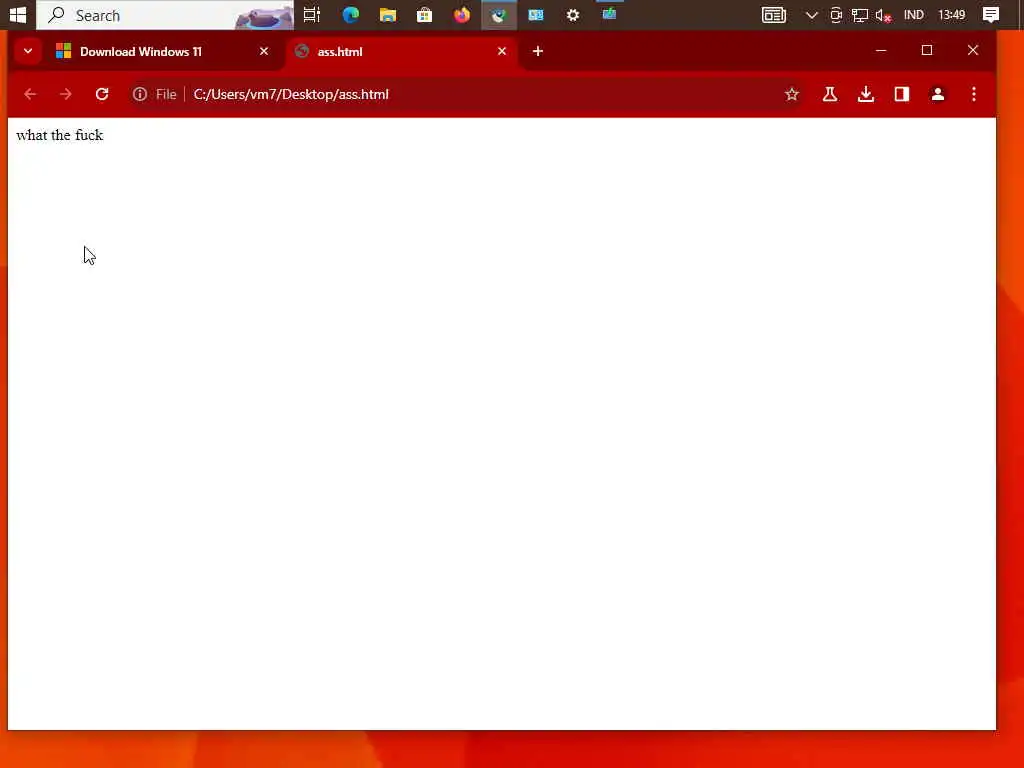Screen dimensions: 1024x768
Task: Toggle the browser side panel
Action: [x=902, y=94]
